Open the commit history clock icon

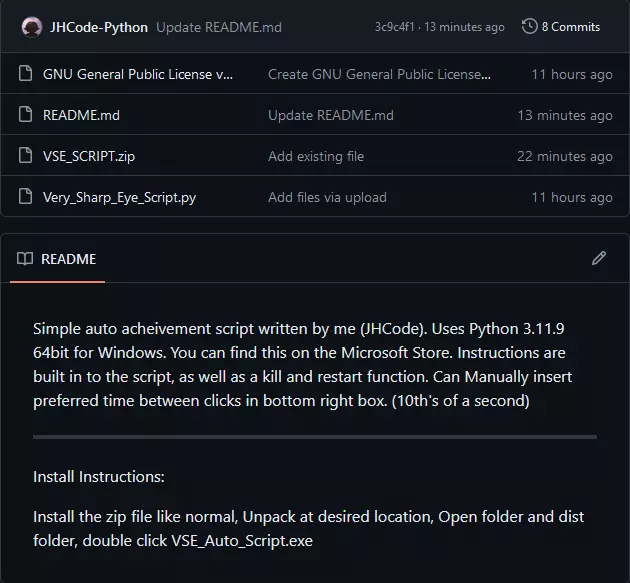(529, 27)
